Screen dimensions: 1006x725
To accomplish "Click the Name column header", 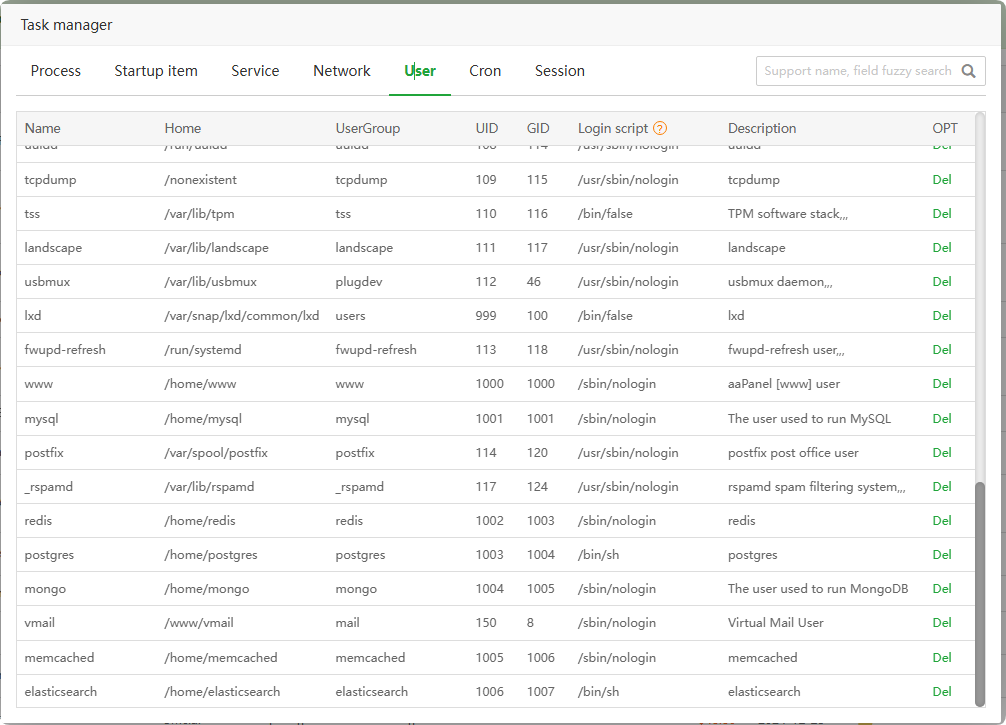I will (x=43, y=129).
